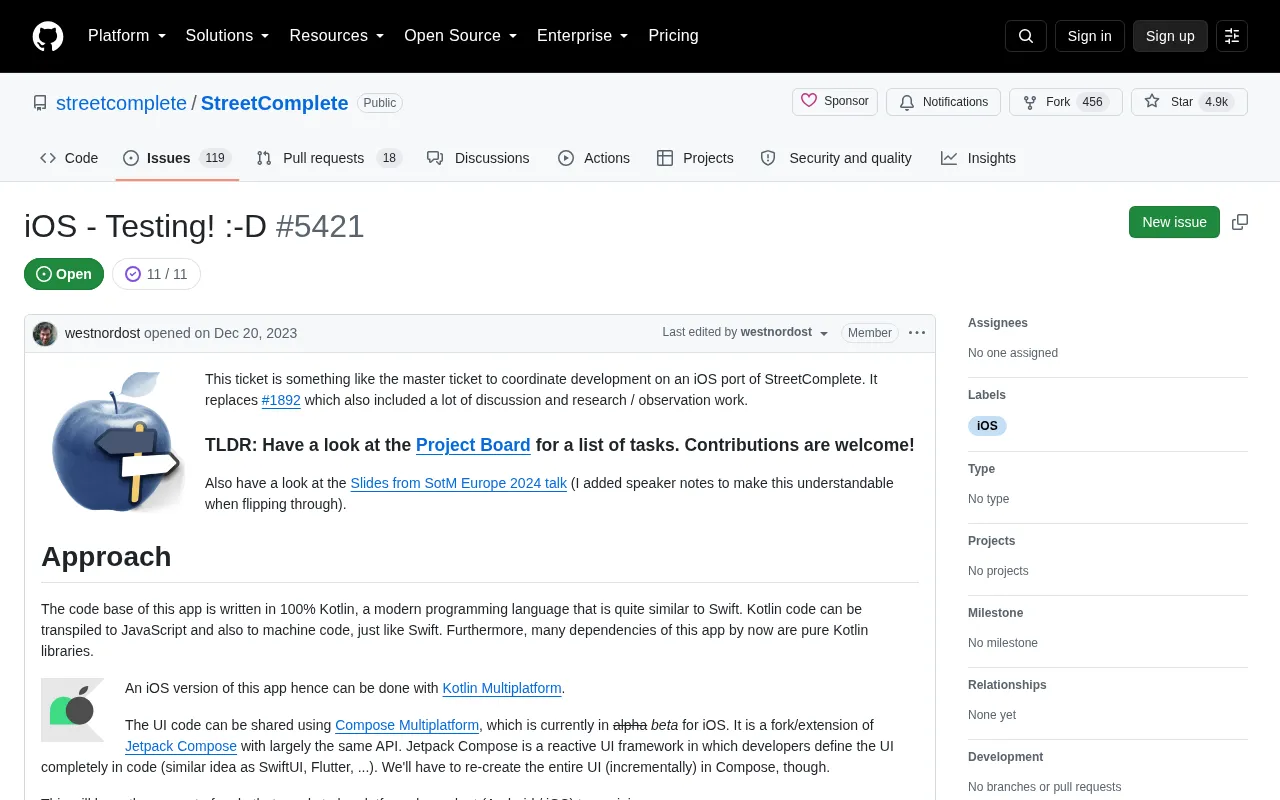Screen dimensions: 1280x800
Task: Open the Projects tab
Action: (695, 158)
